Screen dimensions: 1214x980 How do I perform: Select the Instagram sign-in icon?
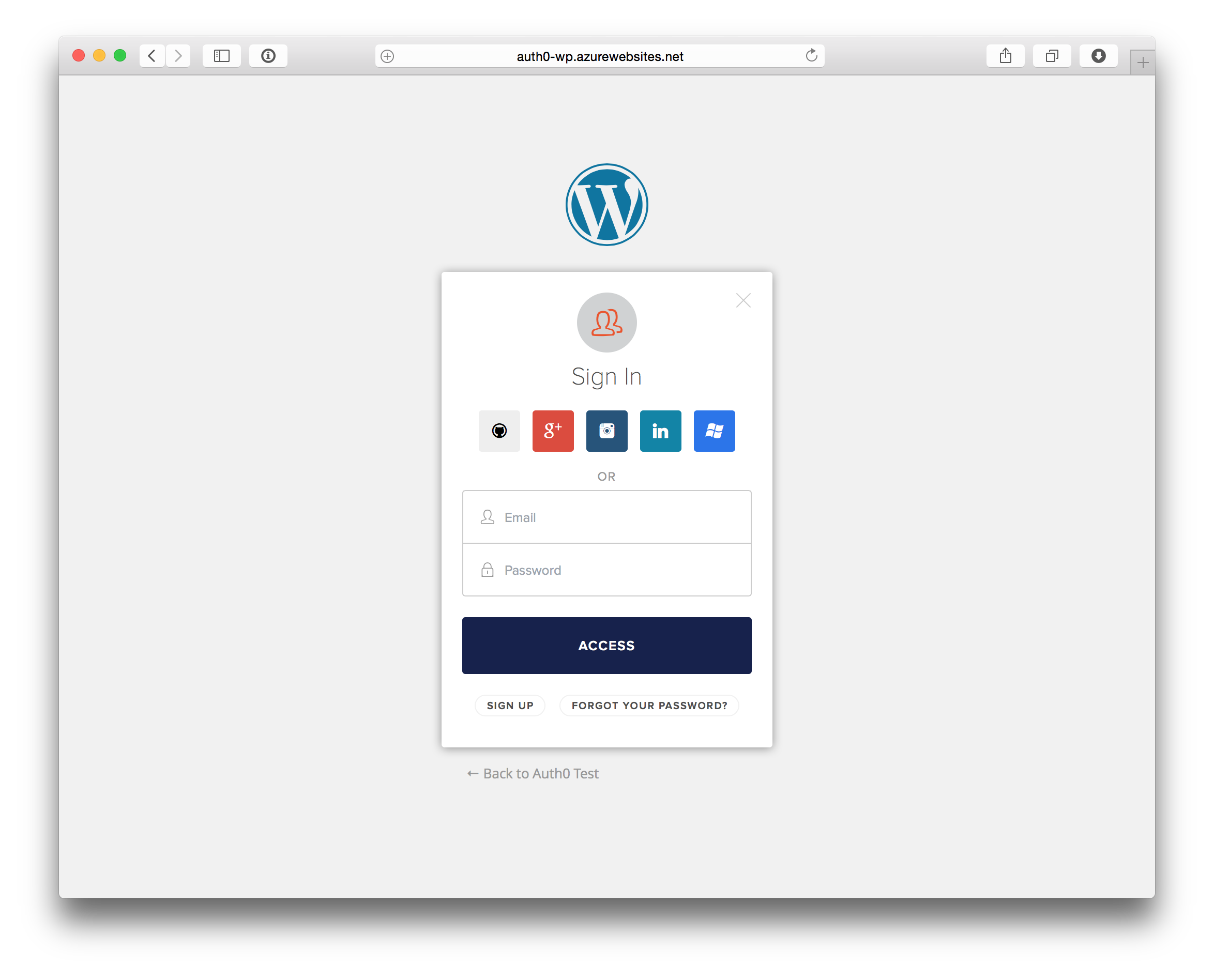[606, 430]
